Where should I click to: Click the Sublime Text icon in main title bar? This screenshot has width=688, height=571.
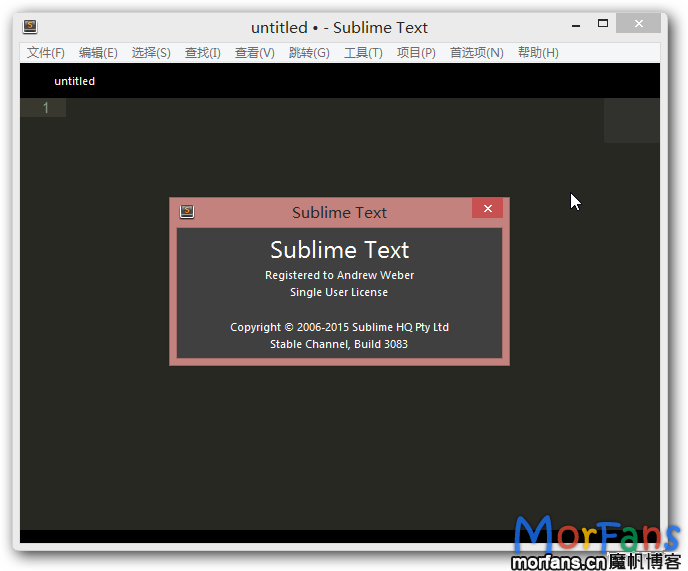pyautogui.click(x=30, y=27)
